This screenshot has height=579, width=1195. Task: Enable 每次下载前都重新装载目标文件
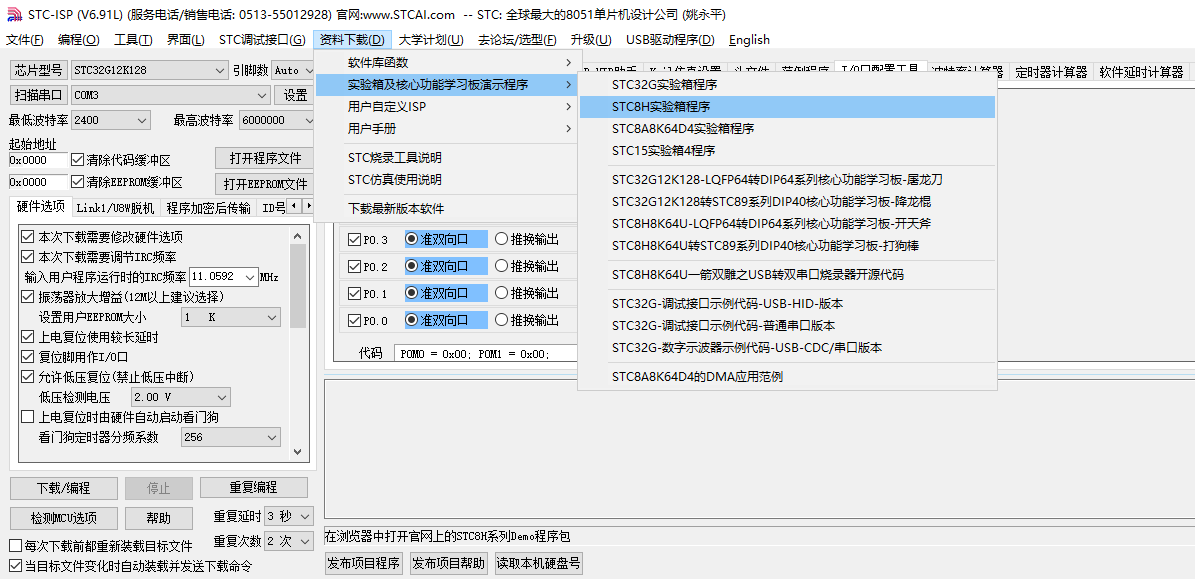pos(15,546)
